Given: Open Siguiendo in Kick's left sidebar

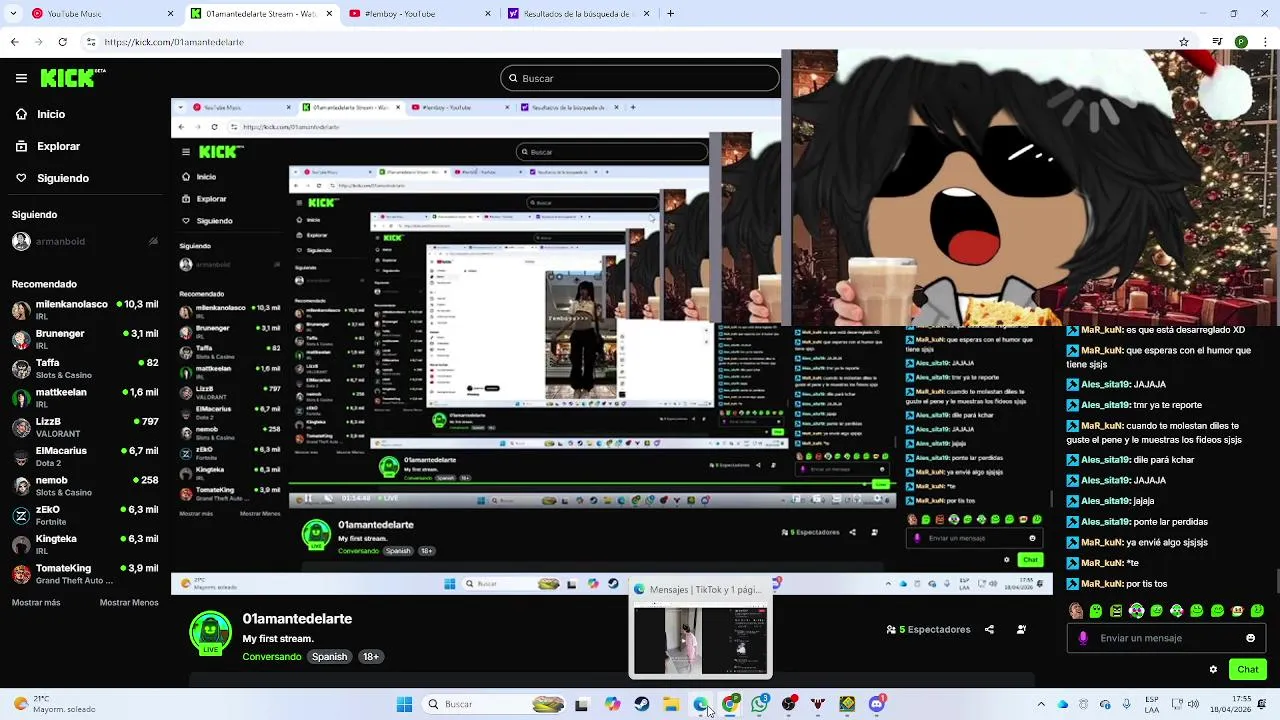Looking at the screenshot, I should point(51,178).
